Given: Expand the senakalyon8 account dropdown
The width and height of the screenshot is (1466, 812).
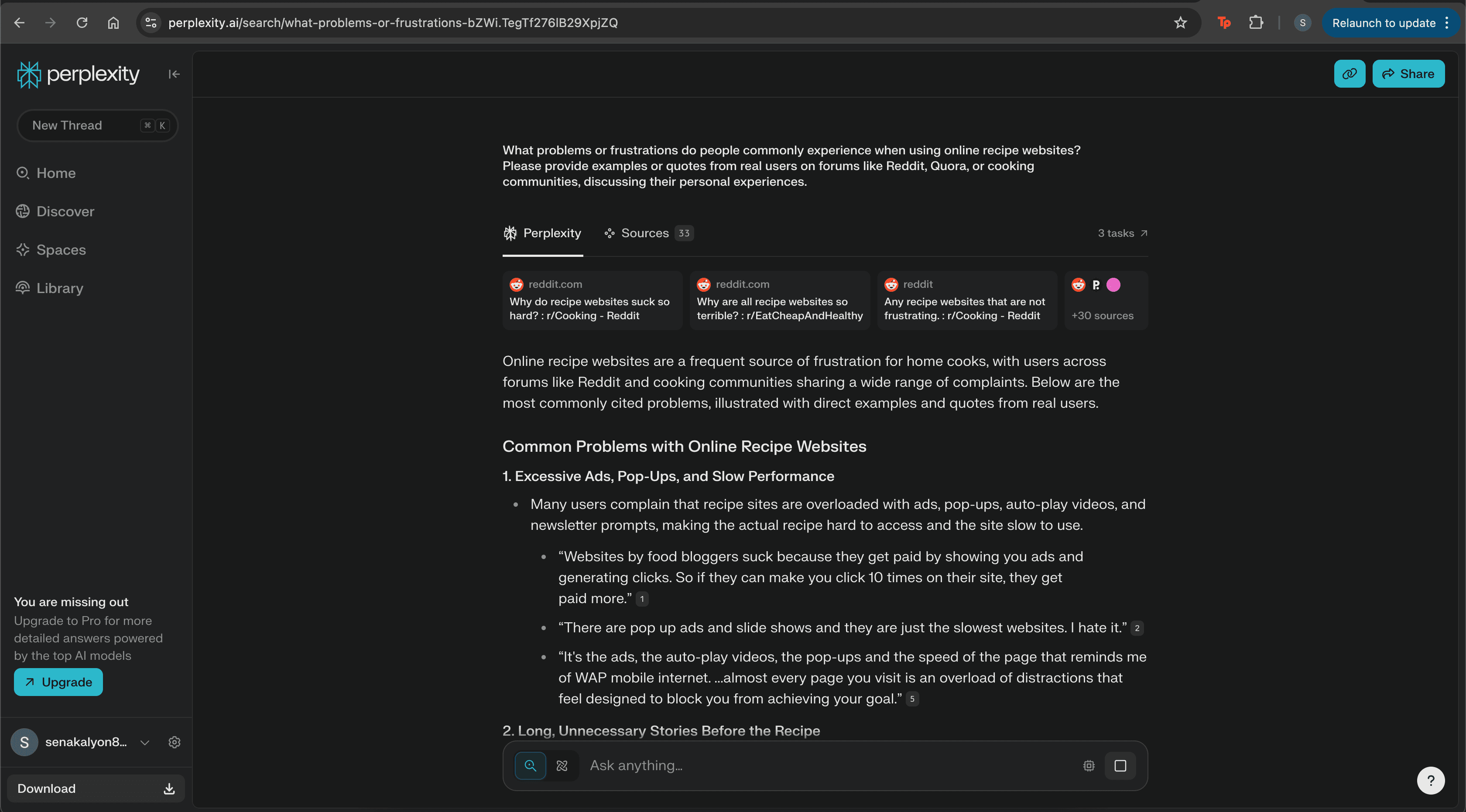Looking at the screenshot, I should [x=144, y=743].
